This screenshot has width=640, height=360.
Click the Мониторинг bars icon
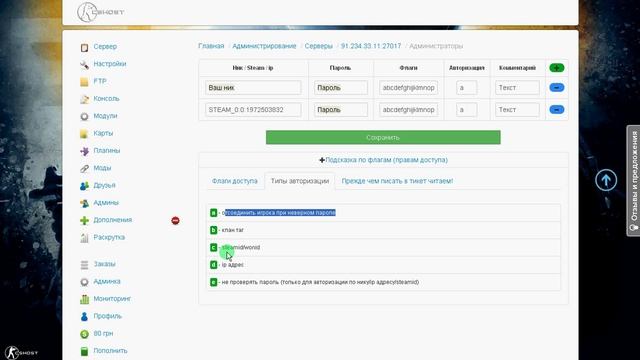click(84, 299)
